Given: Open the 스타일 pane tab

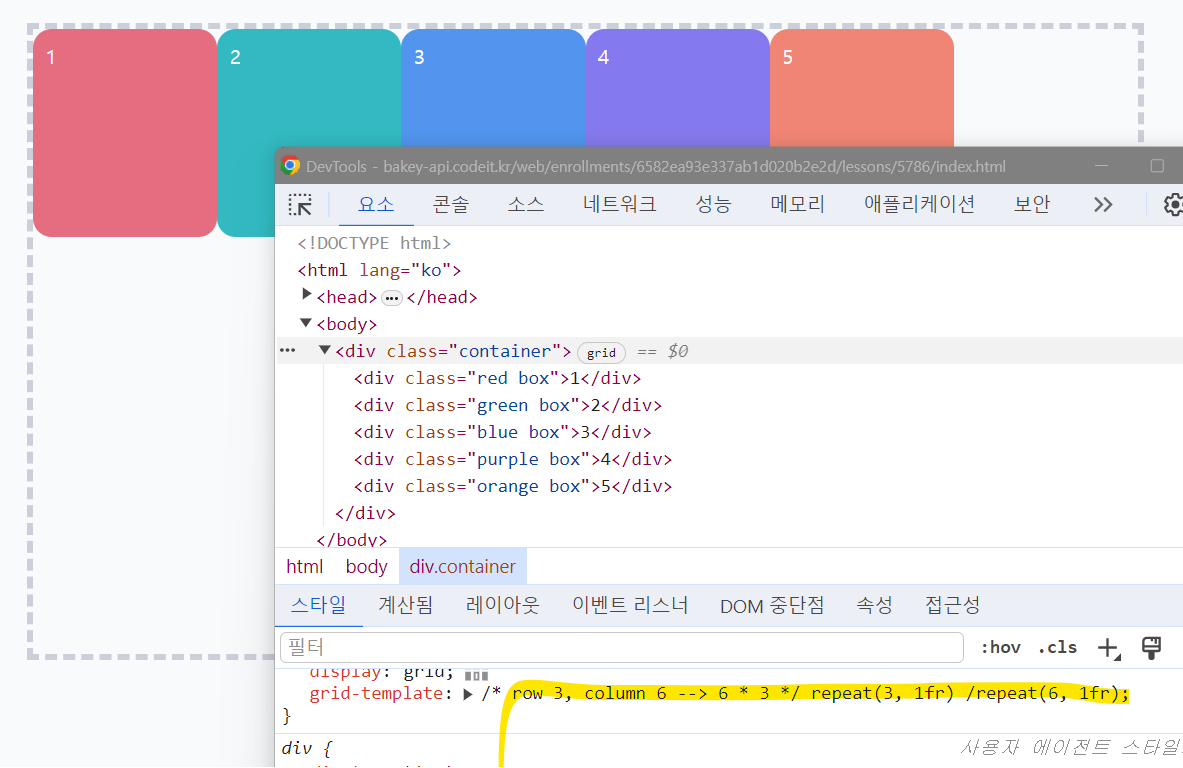Looking at the screenshot, I should (318, 605).
